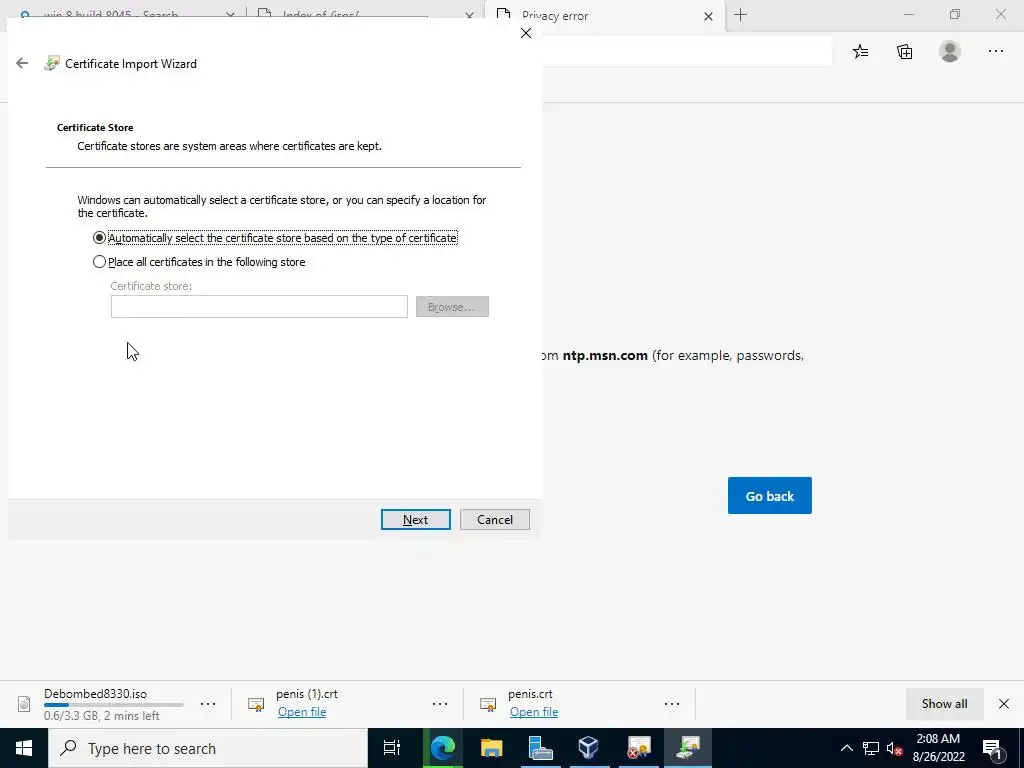This screenshot has width=1024, height=768.
Task: Open more options for Debombed8330.iso download
Action: (208, 704)
